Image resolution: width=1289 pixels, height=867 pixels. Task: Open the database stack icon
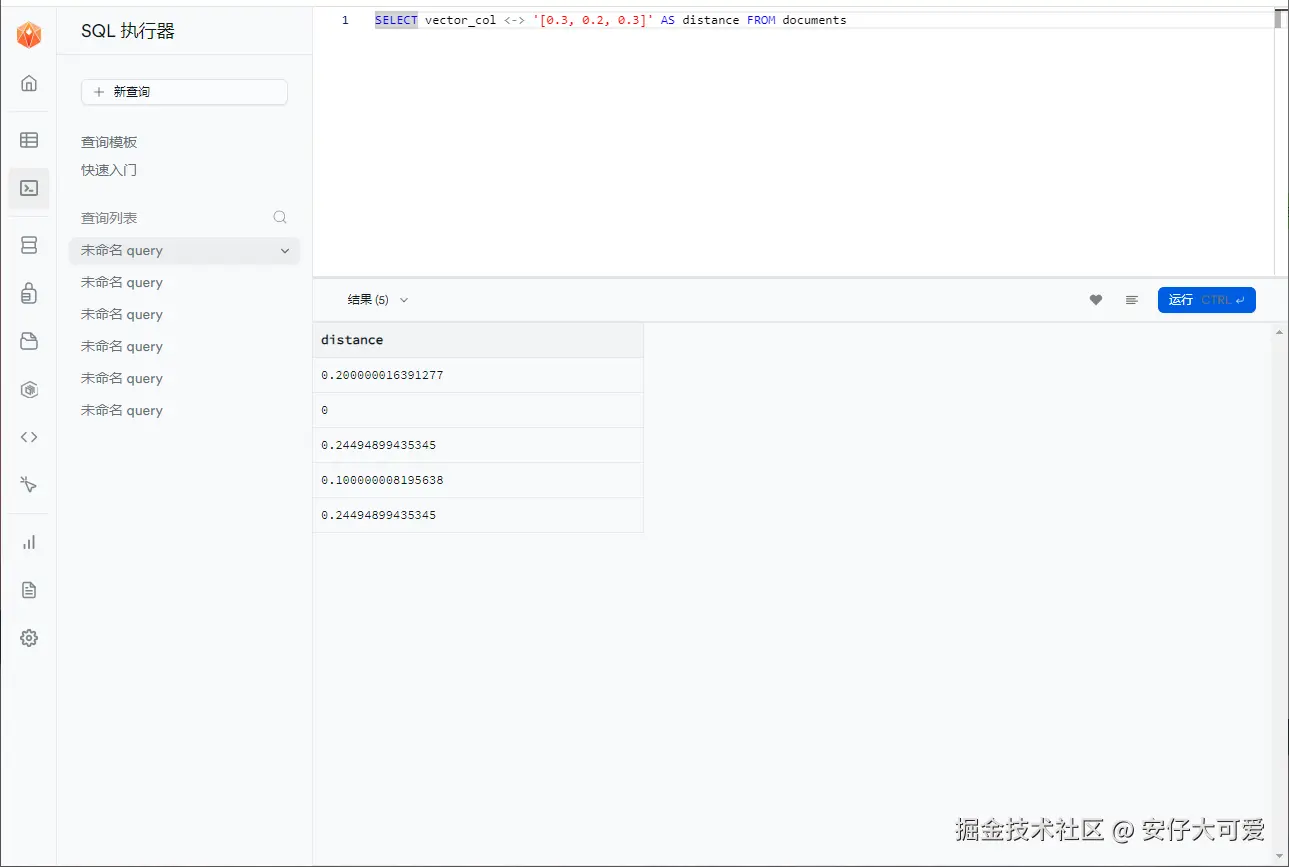[29, 245]
